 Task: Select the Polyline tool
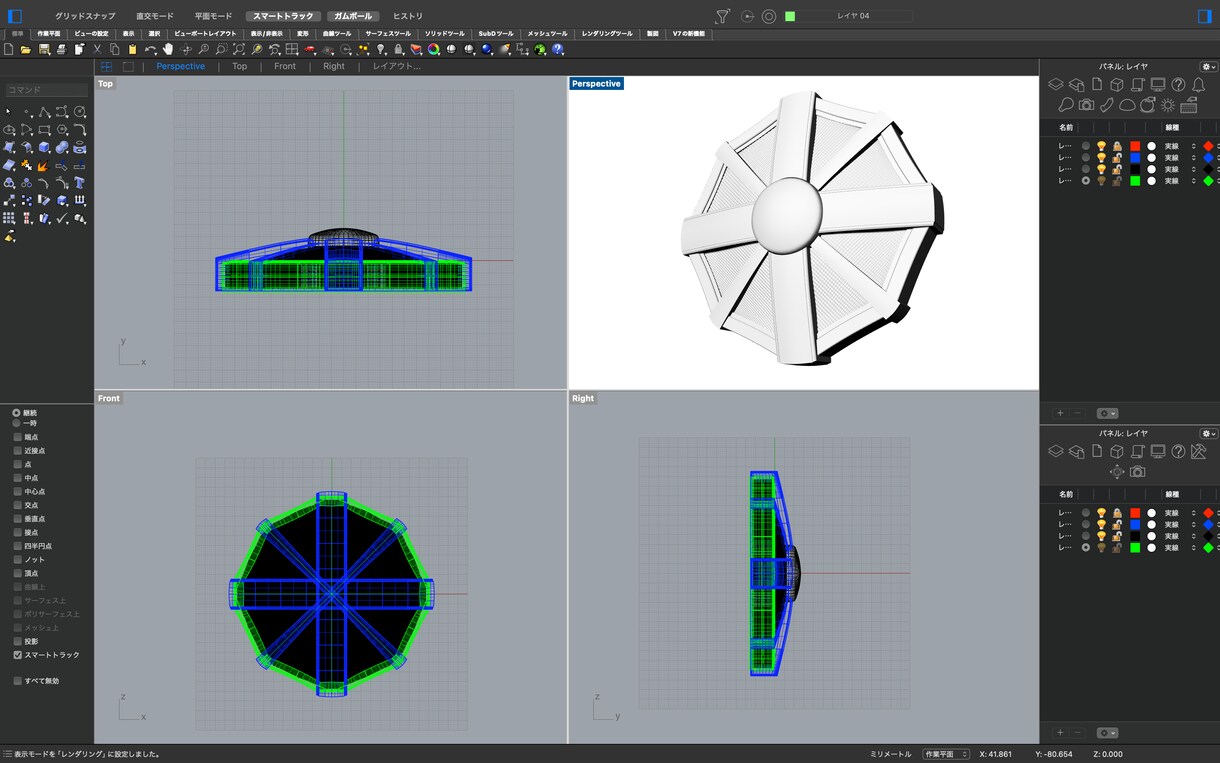(x=45, y=112)
